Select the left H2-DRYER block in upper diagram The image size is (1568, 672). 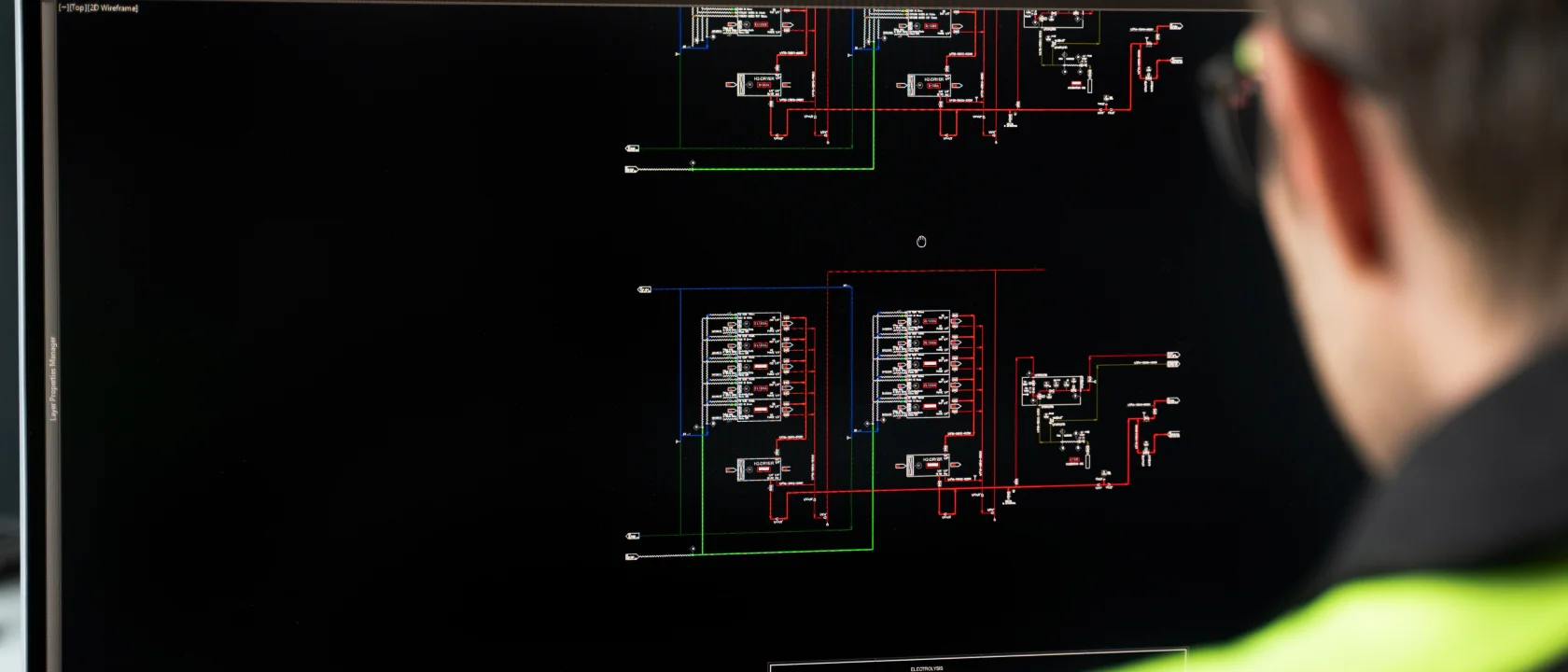(x=759, y=84)
